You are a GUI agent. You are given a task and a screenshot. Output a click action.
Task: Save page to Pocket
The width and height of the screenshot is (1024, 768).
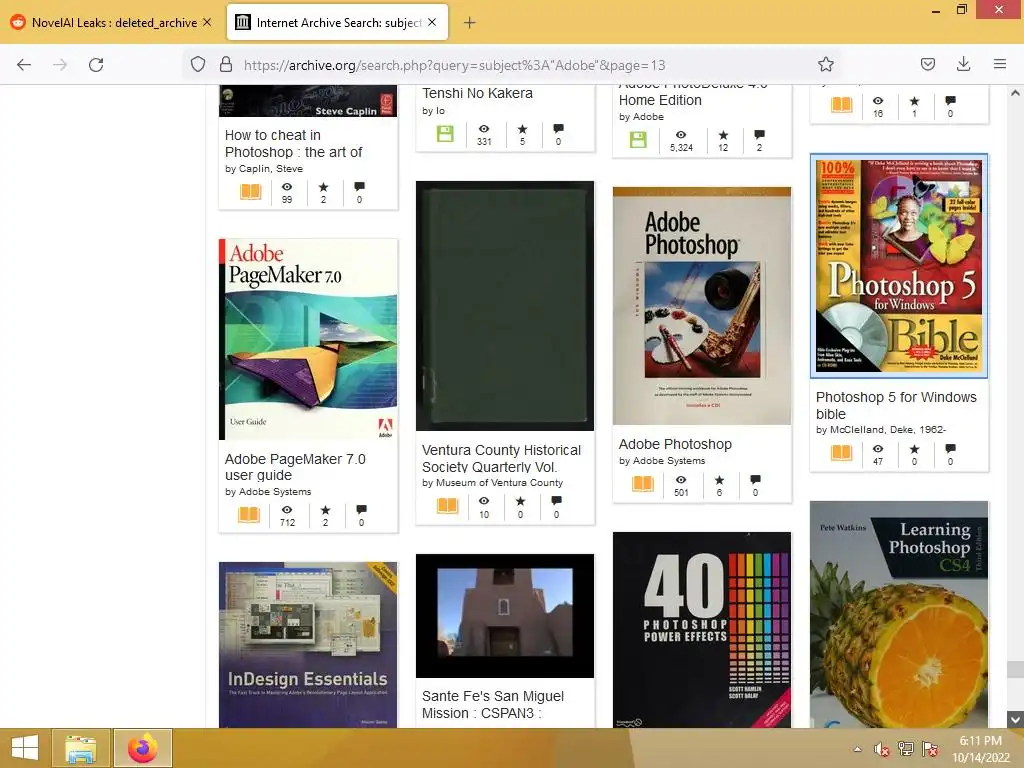[x=927, y=64]
